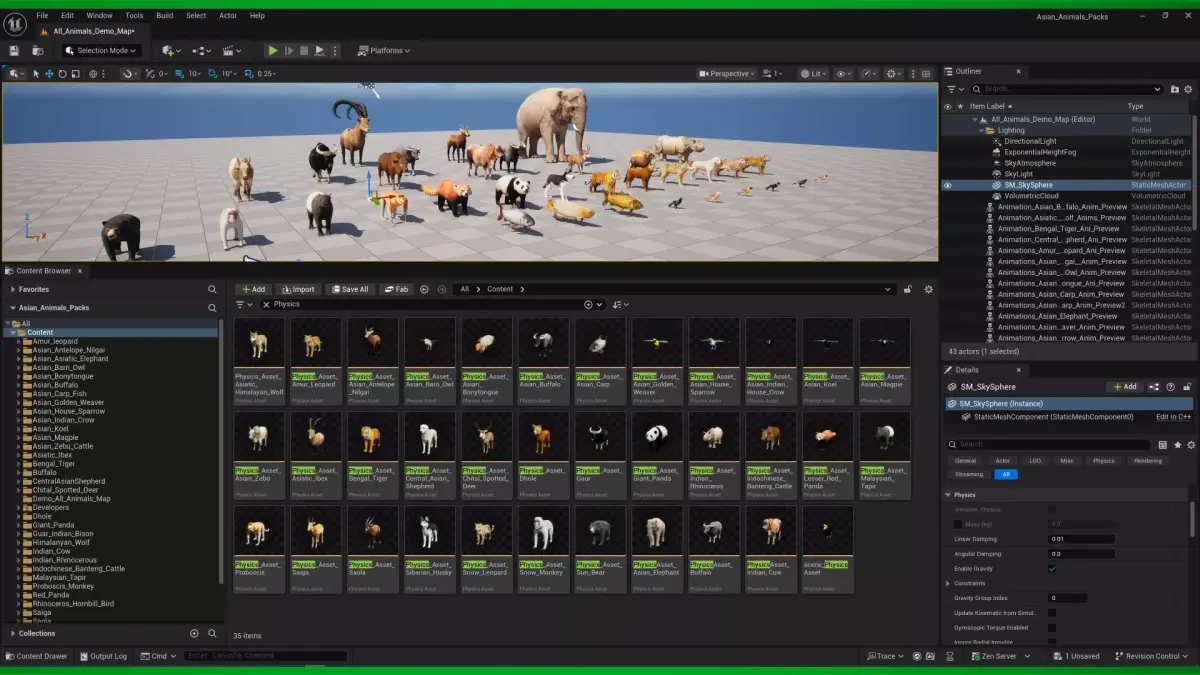Click the Details favorites star icon
Screen dimensions: 1200x675
click(1177, 444)
